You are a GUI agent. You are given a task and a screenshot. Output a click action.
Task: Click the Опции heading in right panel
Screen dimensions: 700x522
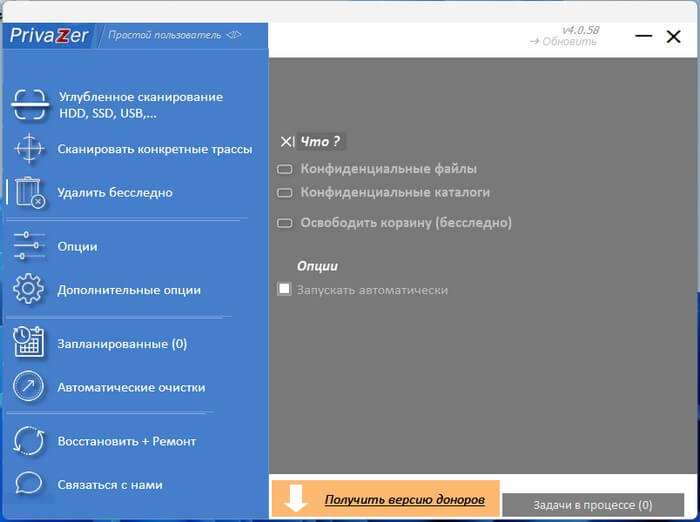pos(317,266)
